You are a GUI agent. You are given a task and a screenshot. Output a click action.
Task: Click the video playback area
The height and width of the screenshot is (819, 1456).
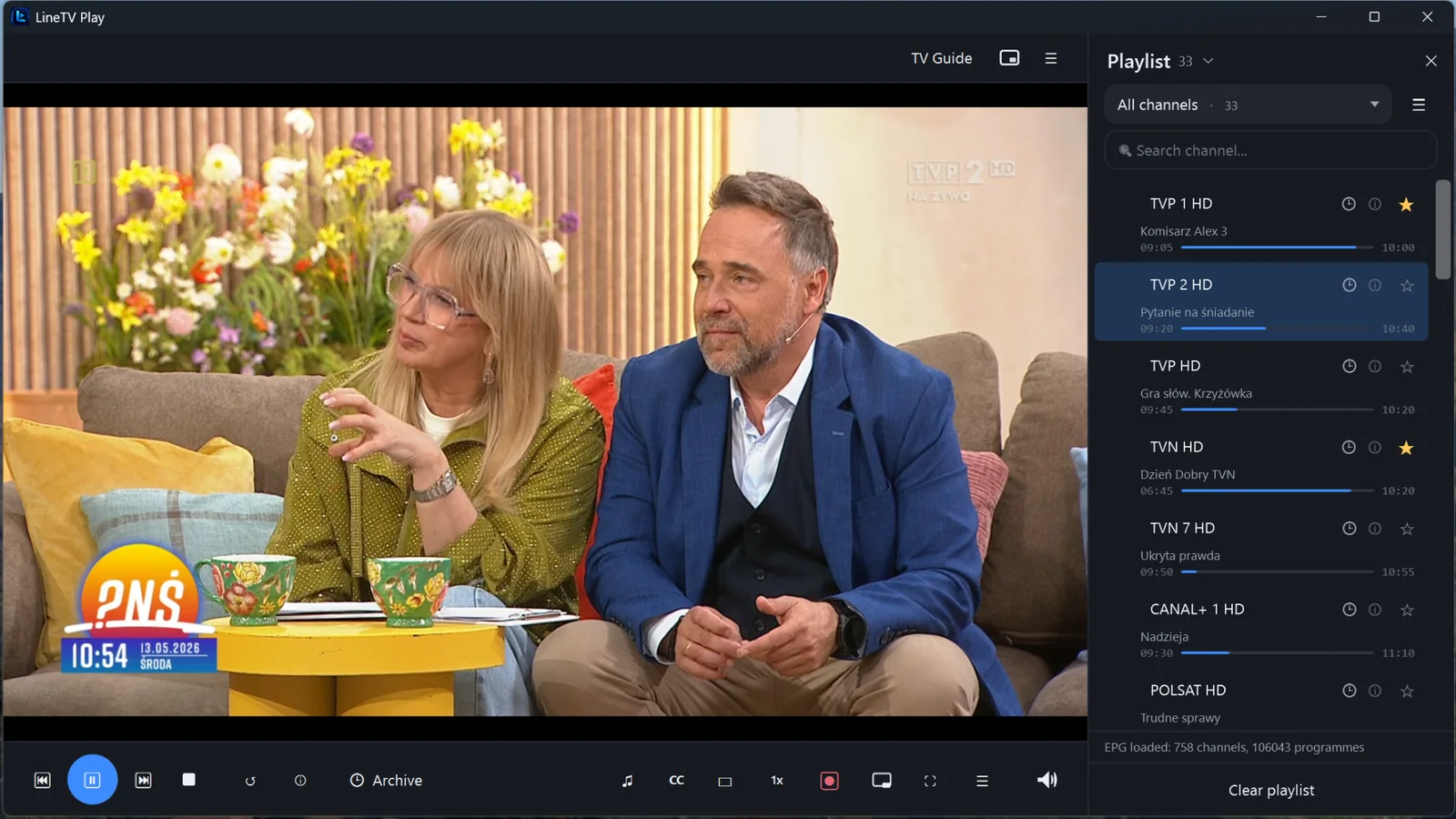click(x=545, y=411)
